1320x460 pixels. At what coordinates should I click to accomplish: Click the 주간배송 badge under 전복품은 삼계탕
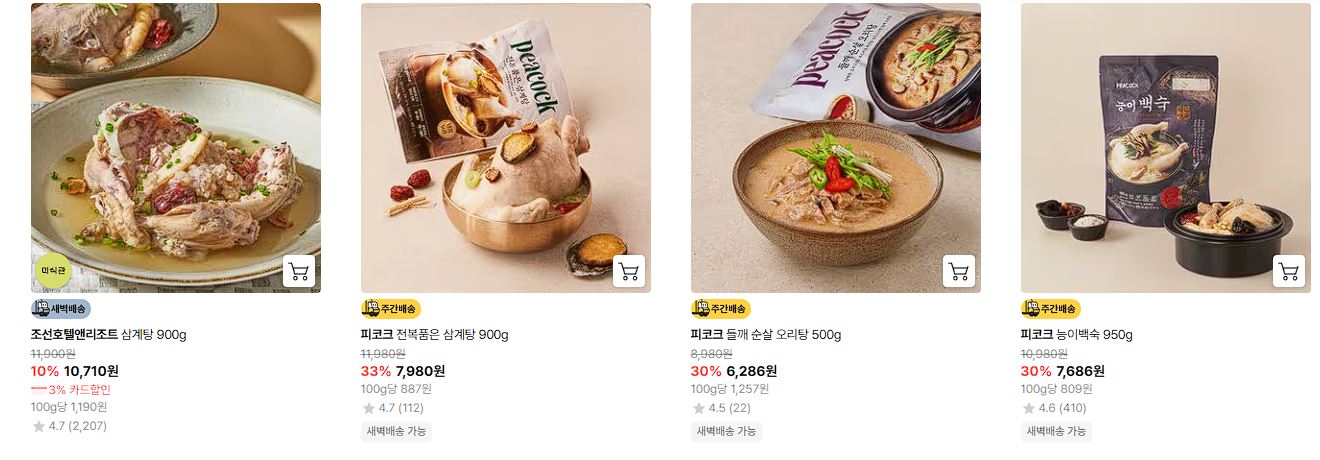pyautogui.click(x=391, y=309)
